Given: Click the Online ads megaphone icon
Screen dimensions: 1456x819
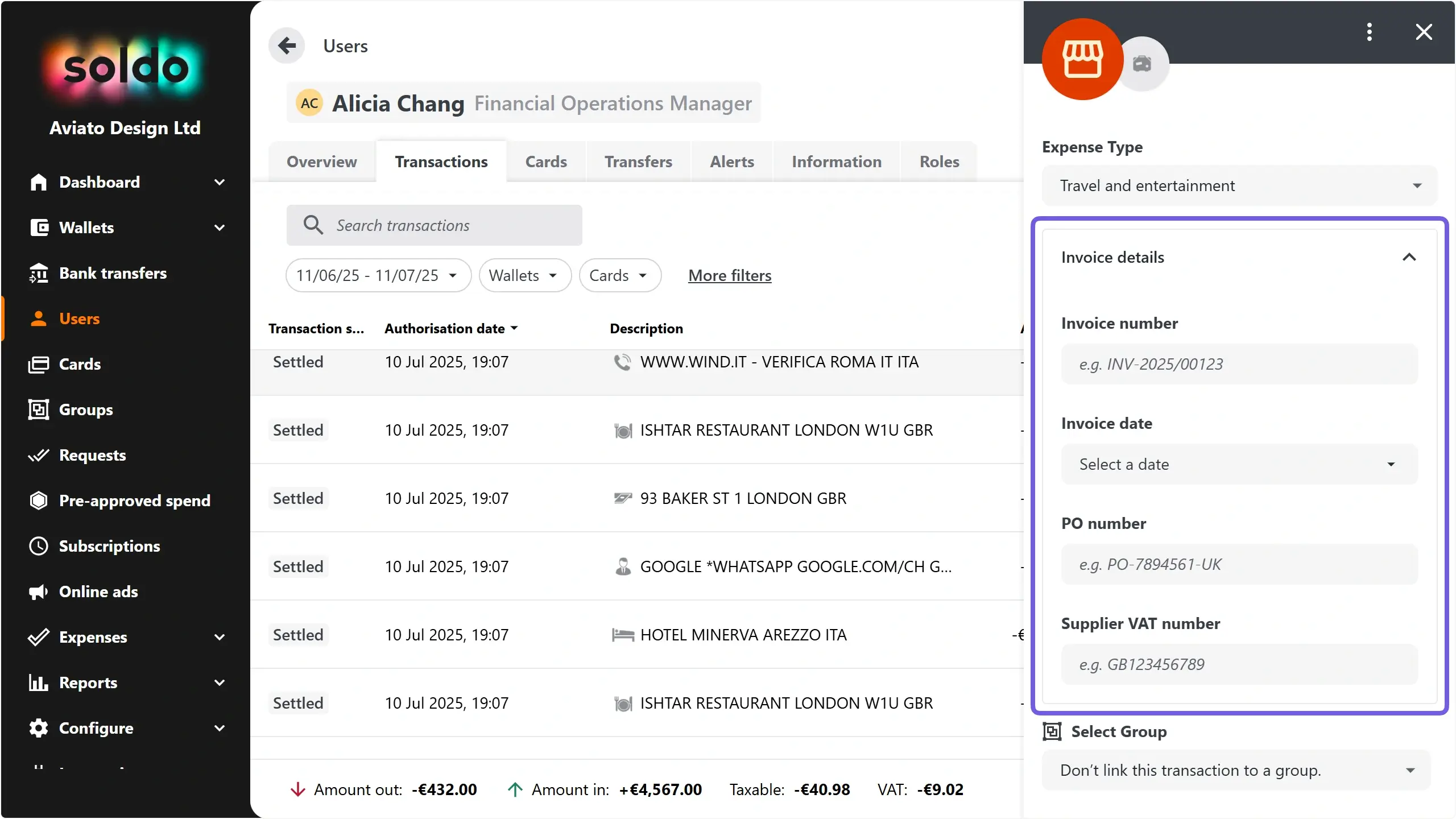Looking at the screenshot, I should coord(39,591).
